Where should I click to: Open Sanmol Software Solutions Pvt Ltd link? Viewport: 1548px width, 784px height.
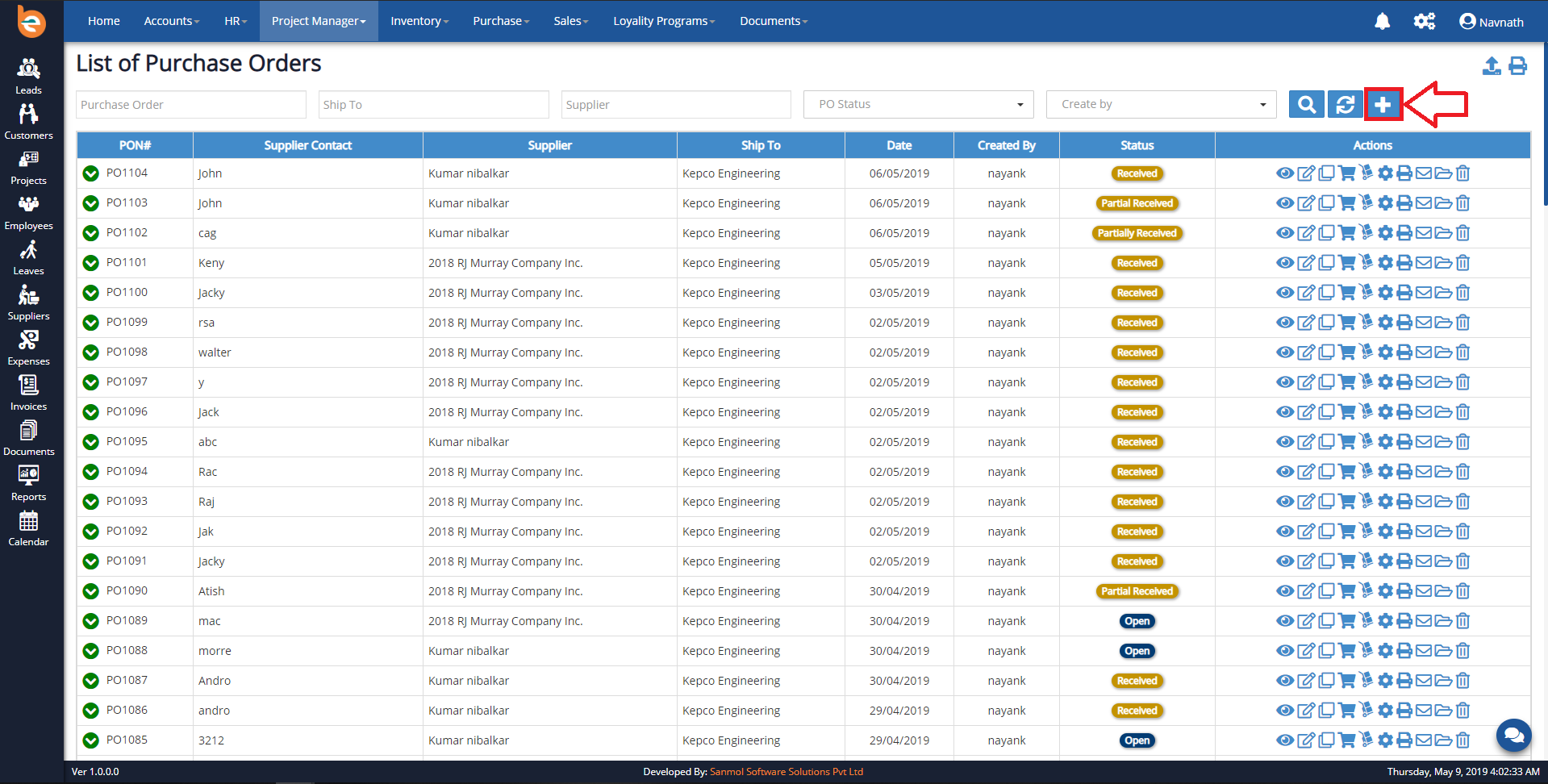[787, 772]
